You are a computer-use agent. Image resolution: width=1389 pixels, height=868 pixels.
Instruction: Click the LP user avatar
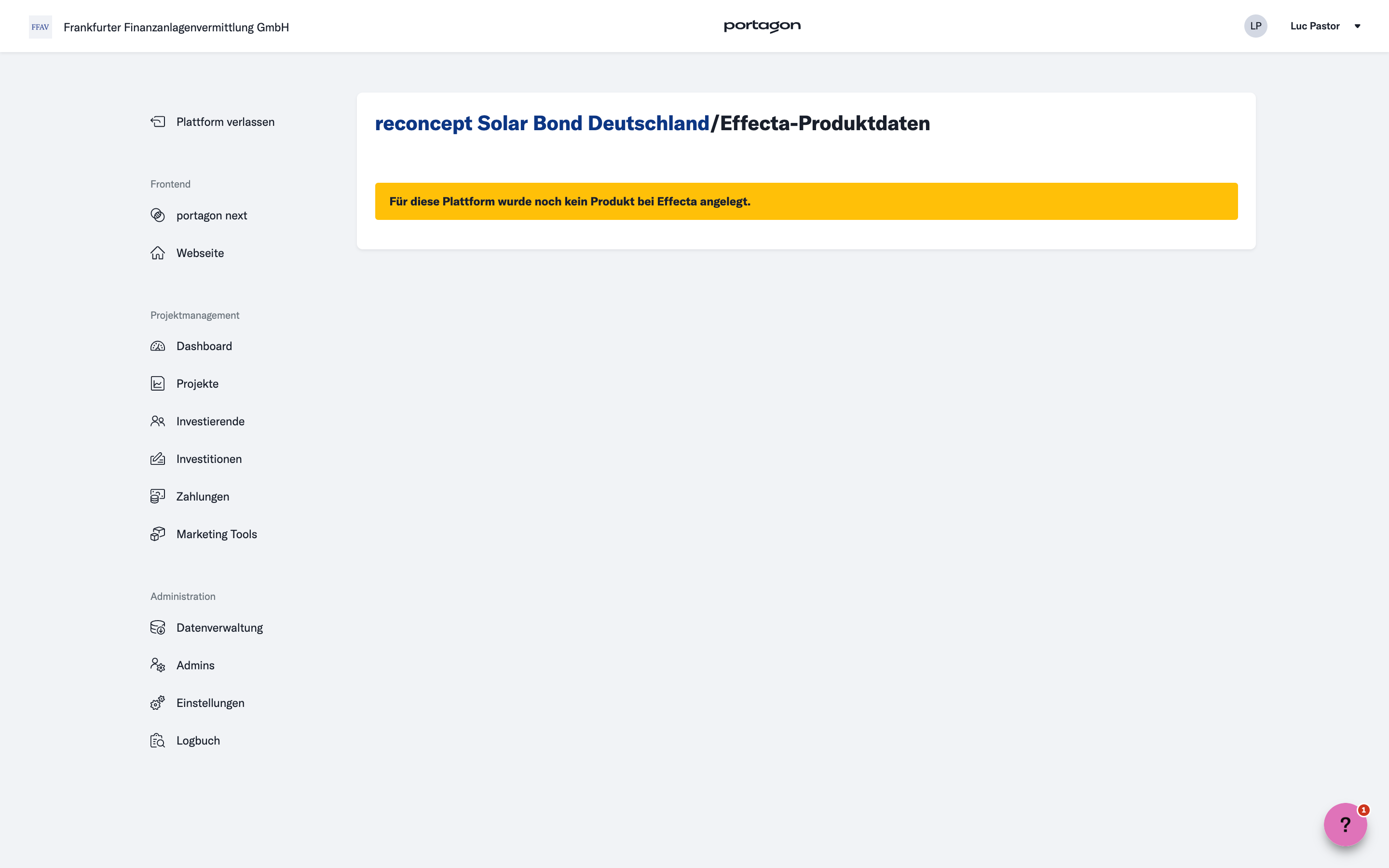point(1255,26)
